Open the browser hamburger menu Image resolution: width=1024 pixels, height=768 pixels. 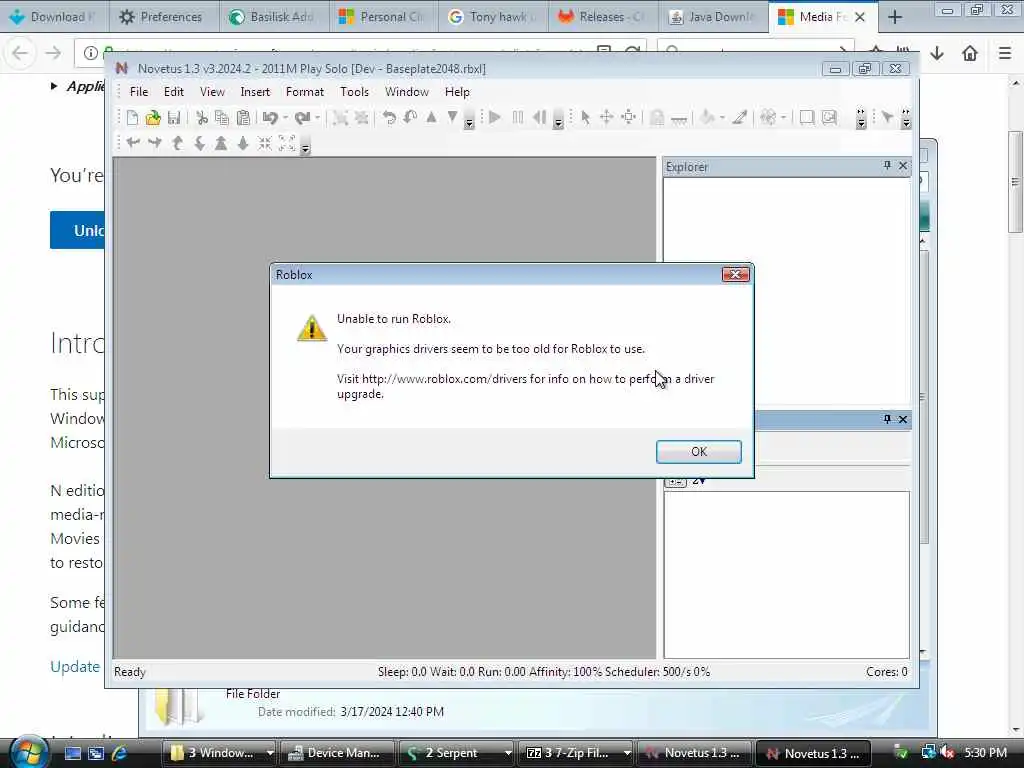point(1005,54)
